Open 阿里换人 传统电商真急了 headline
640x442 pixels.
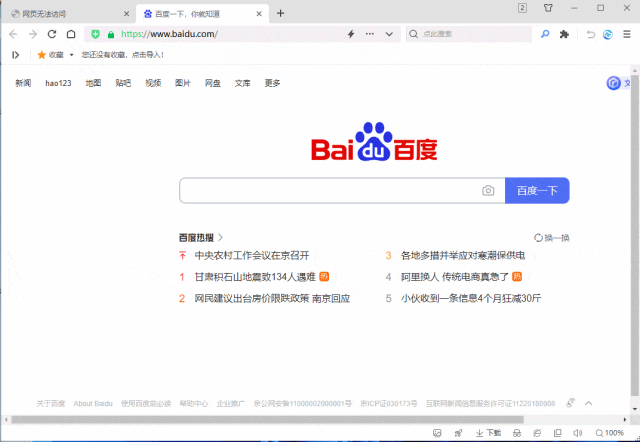[455, 277]
